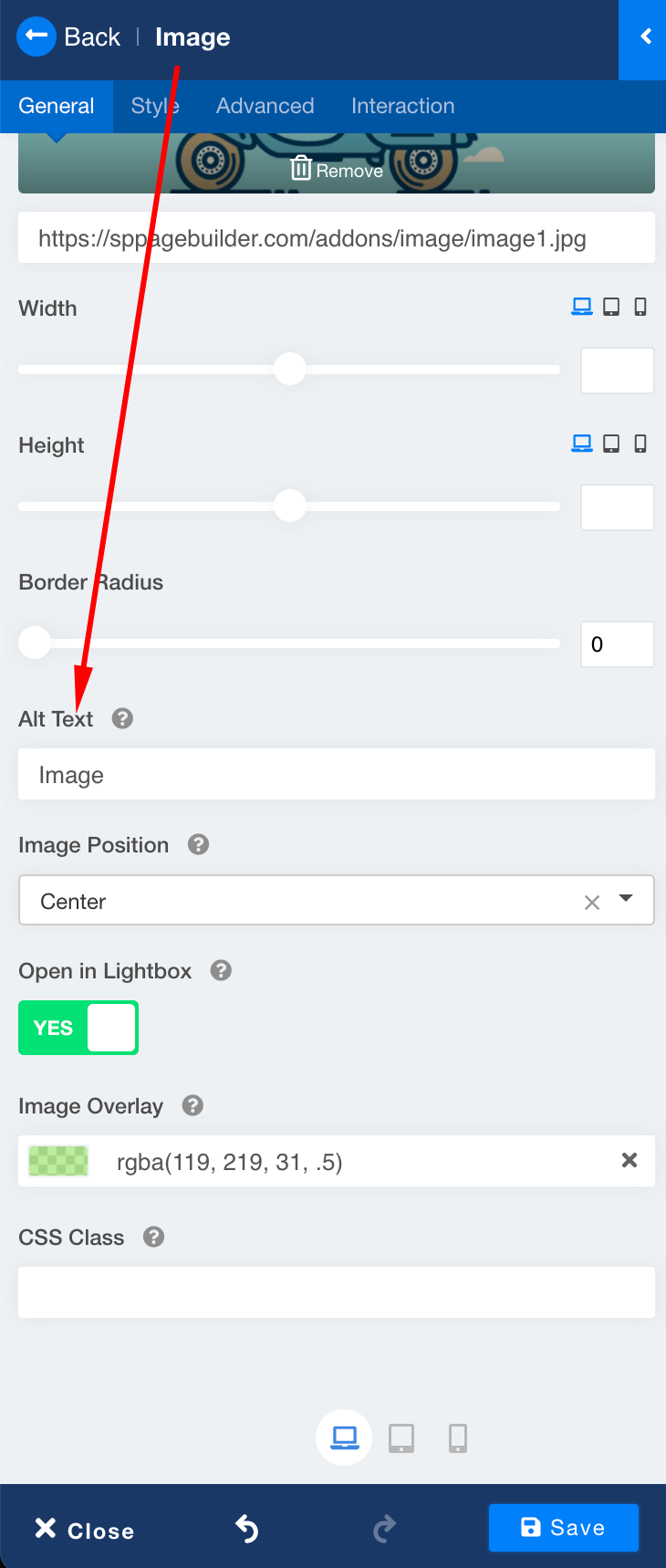
Task: Click the Save button
Action: [x=563, y=1528]
